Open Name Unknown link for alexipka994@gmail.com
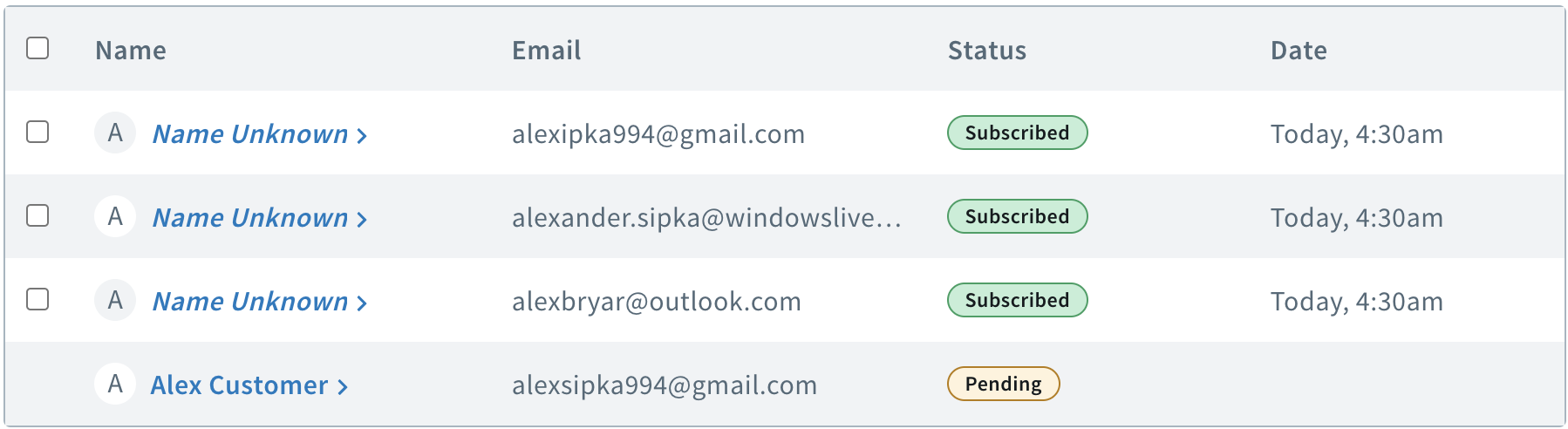Screen dimensions: 1568x429 [250, 134]
